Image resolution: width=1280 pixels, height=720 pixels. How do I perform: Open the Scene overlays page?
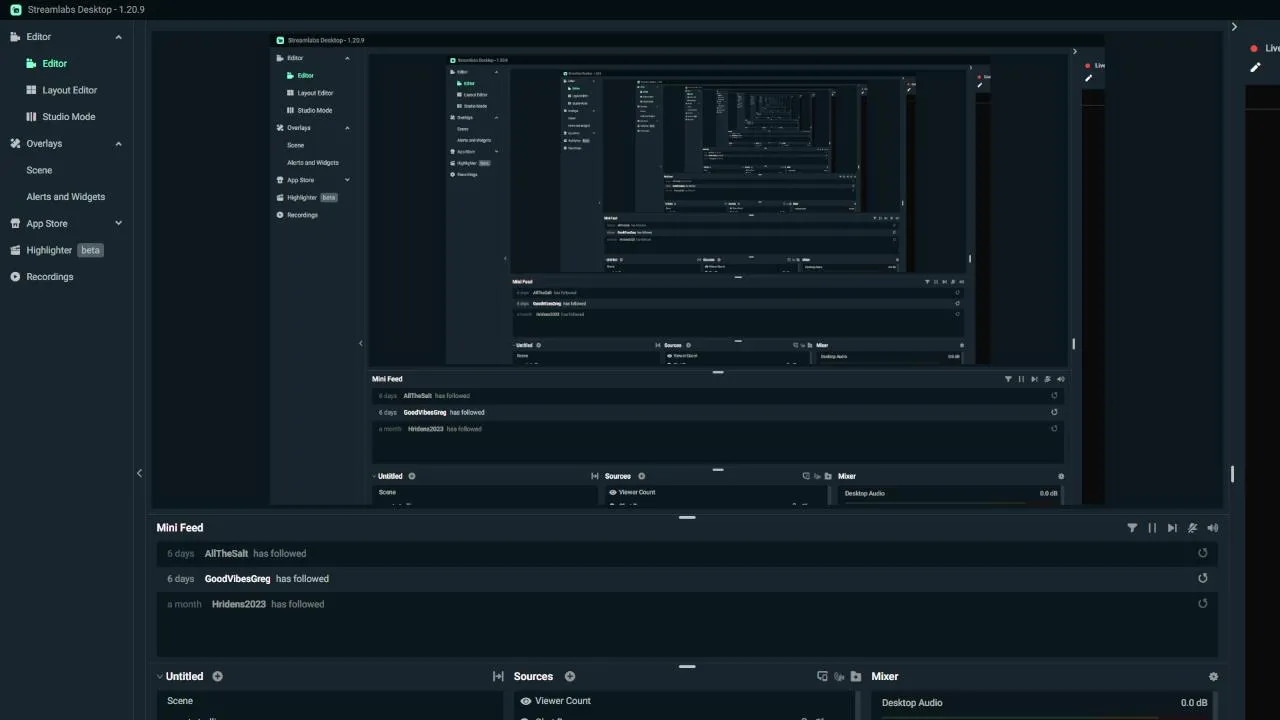(39, 170)
